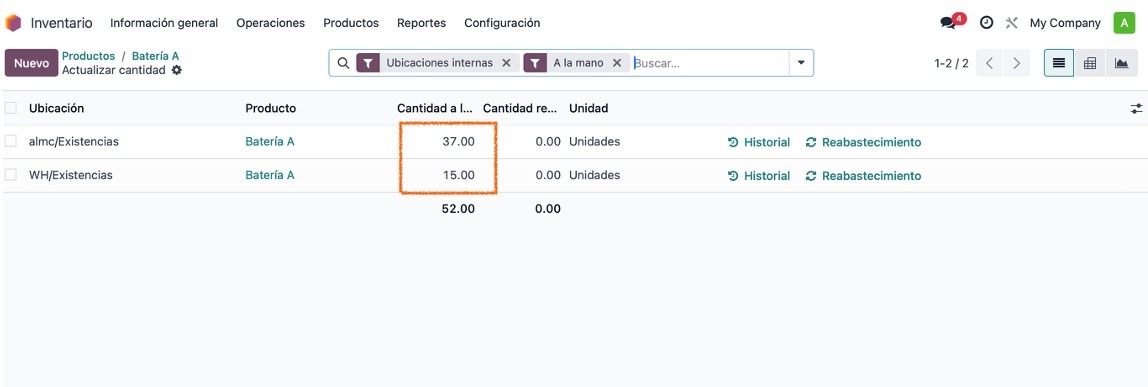Check the WH/Existencias row checkbox
Viewport: 1148px width, 387px height.
click(10, 175)
